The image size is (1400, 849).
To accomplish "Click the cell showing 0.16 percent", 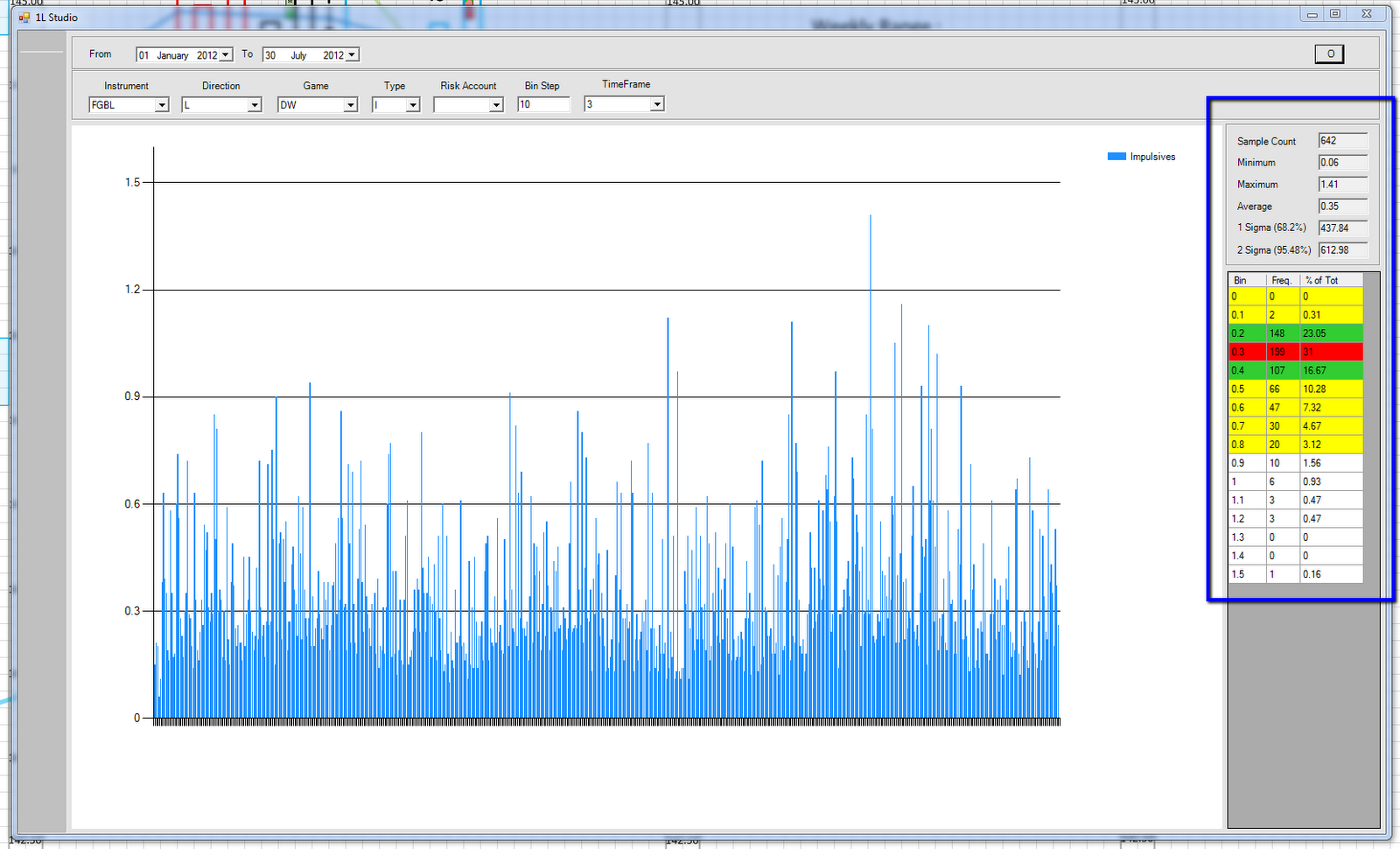I will 1332,574.
